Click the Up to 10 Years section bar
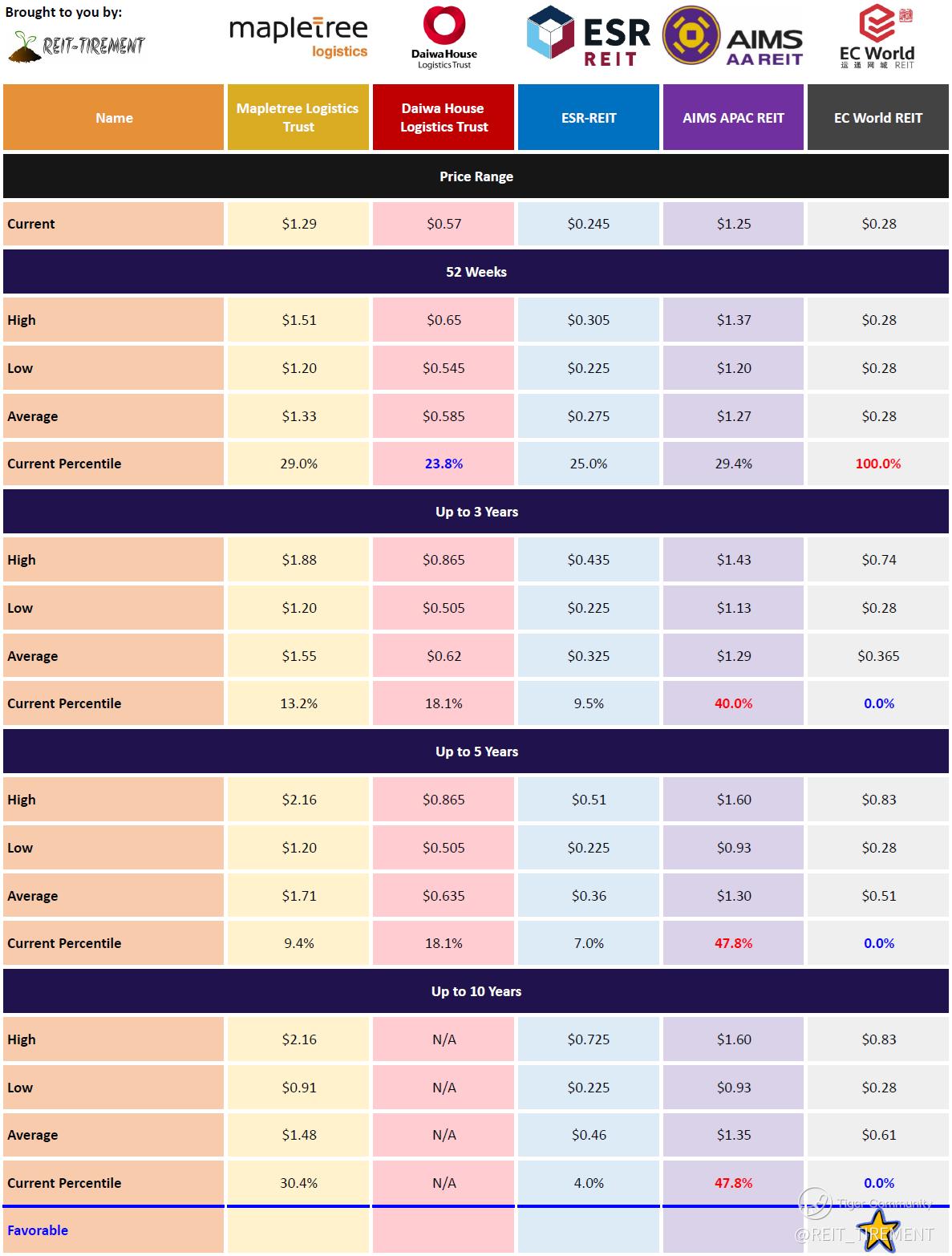Screen dimensions: 952x1256 [x=476, y=991]
